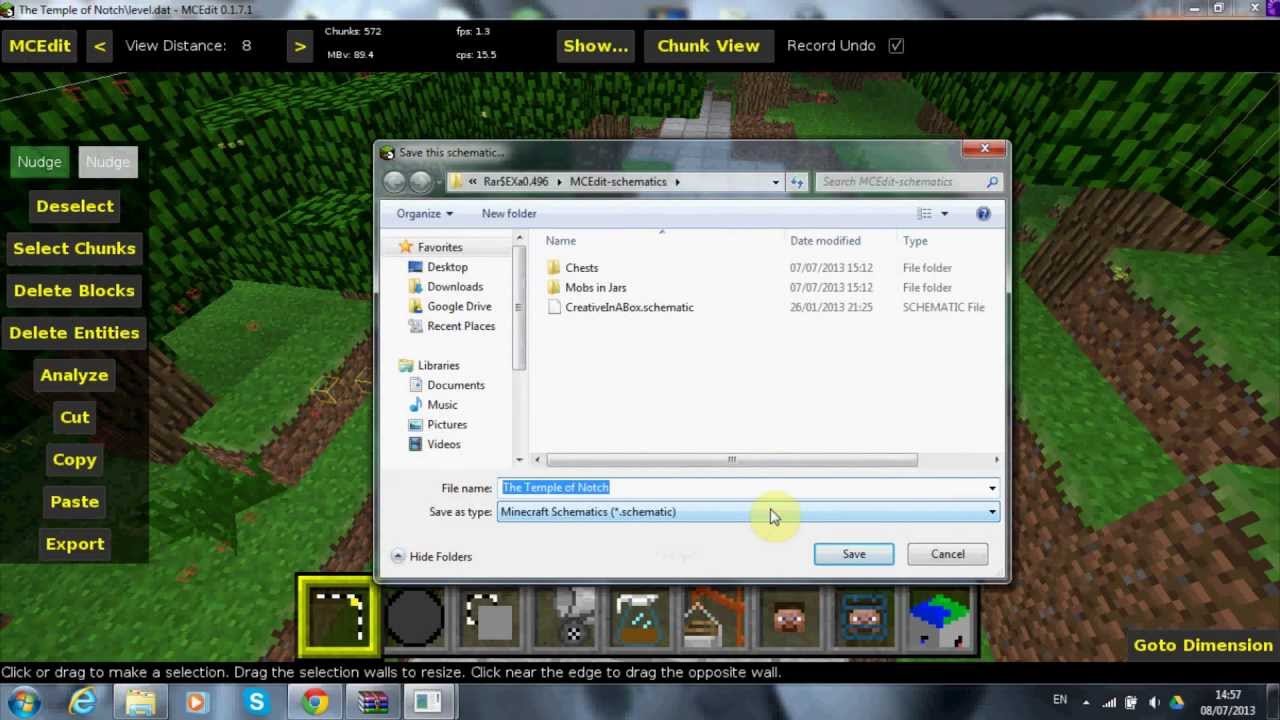Click Save in the dialog
The width and height of the screenshot is (1280, 720).
[x=854, y=554]
